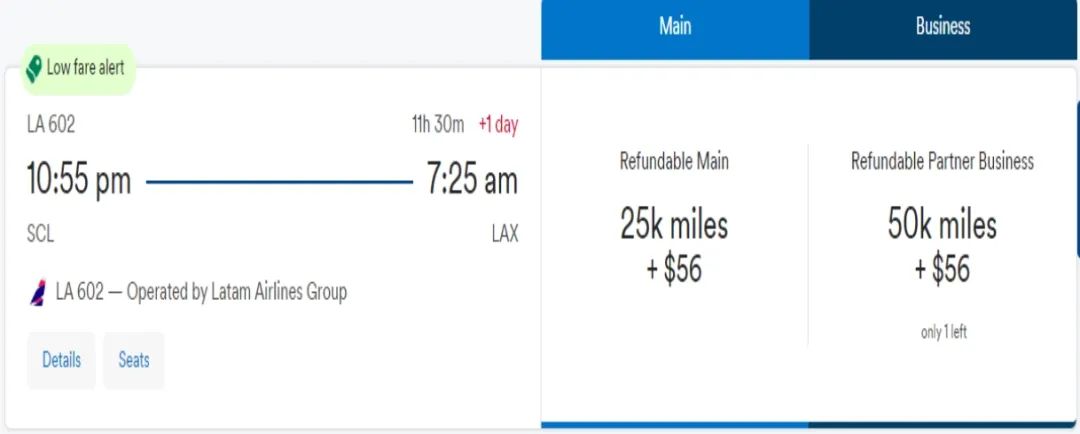
Task: Click the LAX destination airport code
Action: (x=505, y=235)
